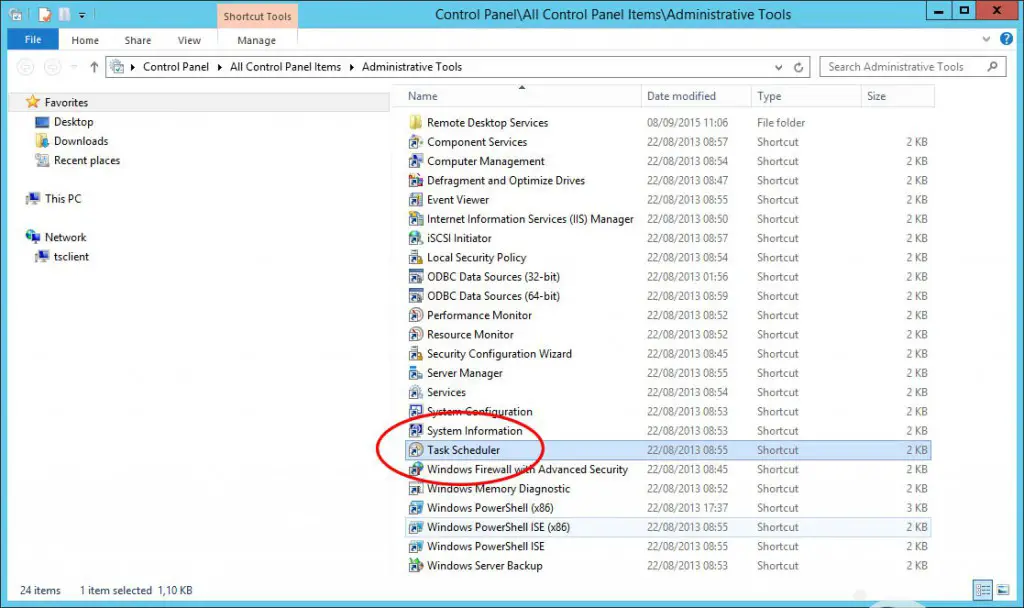The width and height of the screenshot is (1024, 608).
Task: Click the Performance Monitor icon
Action: point(415,315)
